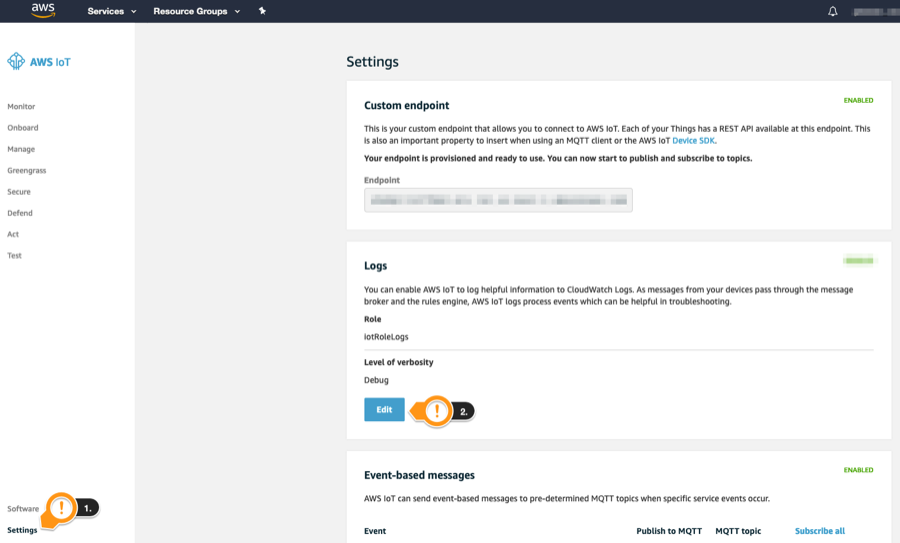Click the Event-based messages heading
This screenshot has height=543, width=900.
pos(419,475)
